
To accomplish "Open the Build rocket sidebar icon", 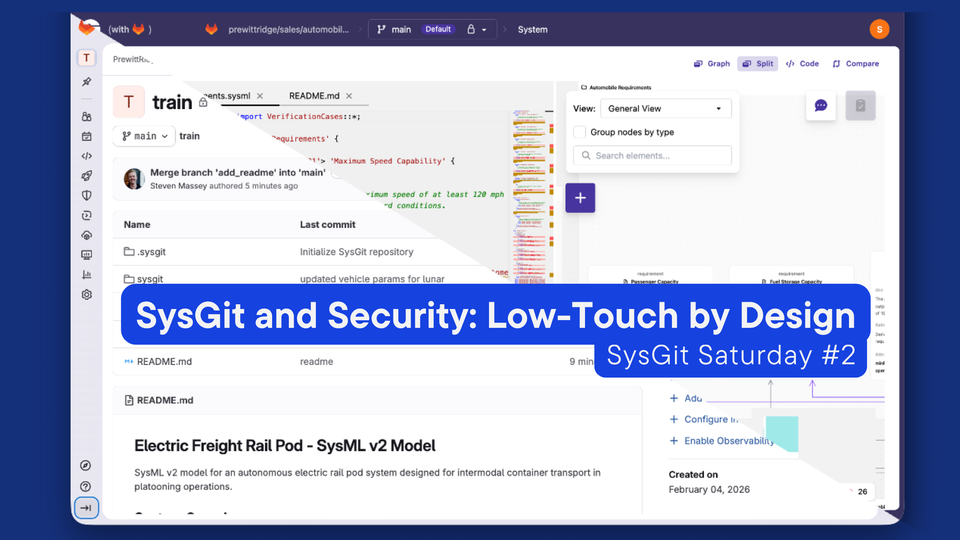I will point(86,176).
